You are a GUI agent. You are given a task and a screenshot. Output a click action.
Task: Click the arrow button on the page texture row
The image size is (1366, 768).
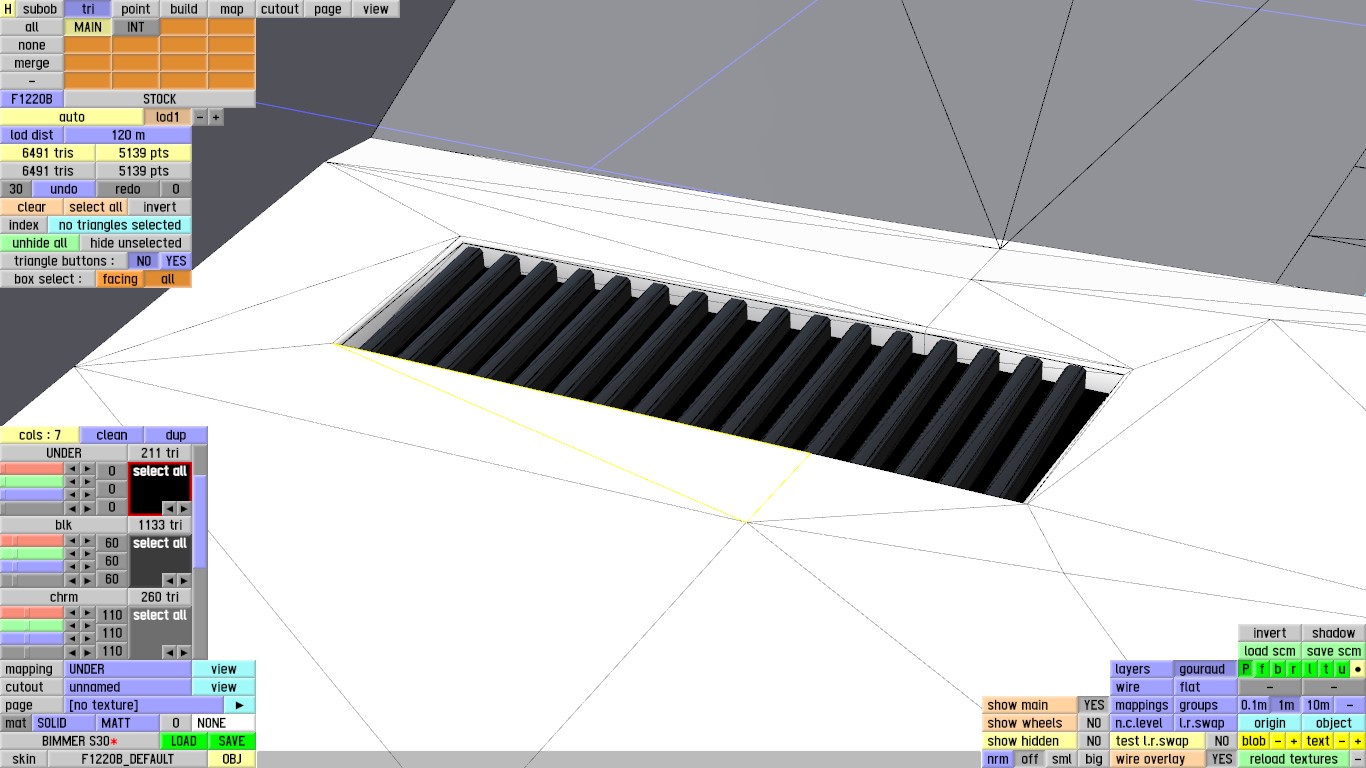[x=239, y=705]
